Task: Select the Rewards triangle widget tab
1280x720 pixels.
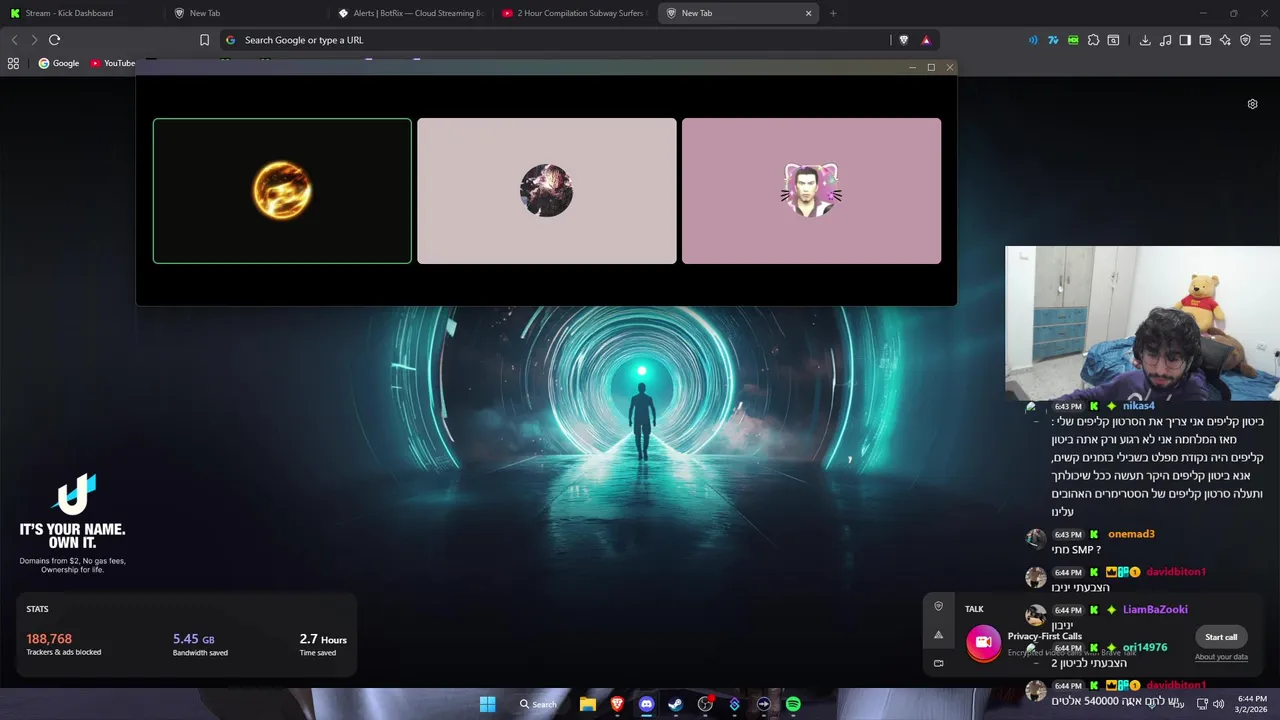Action: [938, 635]
